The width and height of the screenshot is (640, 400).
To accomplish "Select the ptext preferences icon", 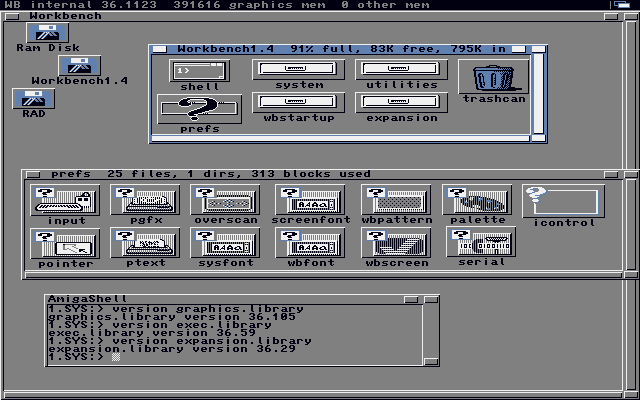I will tap(145, 243).
